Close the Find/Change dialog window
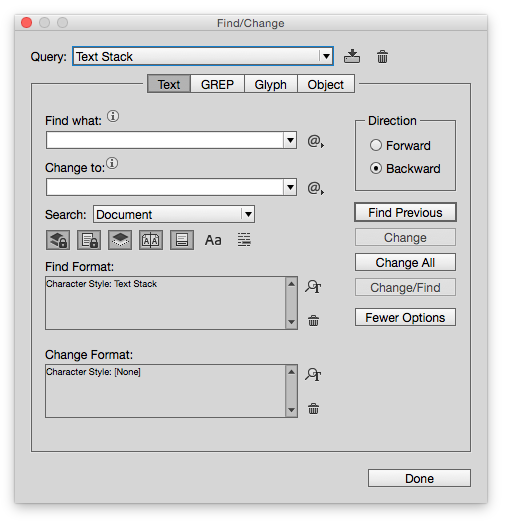 [26, 23]
